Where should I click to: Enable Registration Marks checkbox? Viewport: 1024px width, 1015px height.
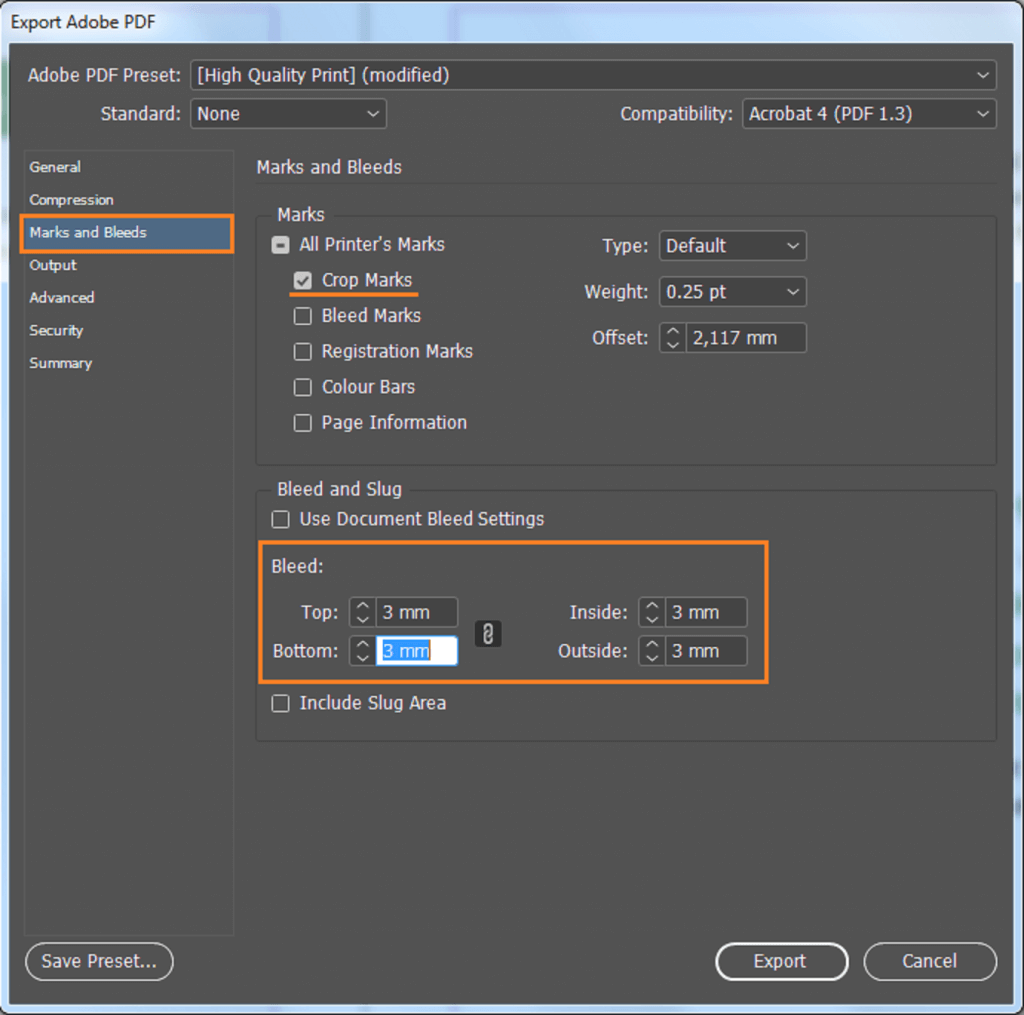coord(302,351)
